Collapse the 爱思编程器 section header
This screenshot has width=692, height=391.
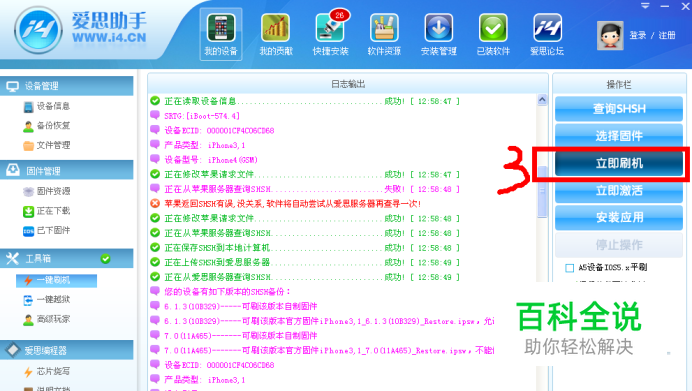(67, 350)
